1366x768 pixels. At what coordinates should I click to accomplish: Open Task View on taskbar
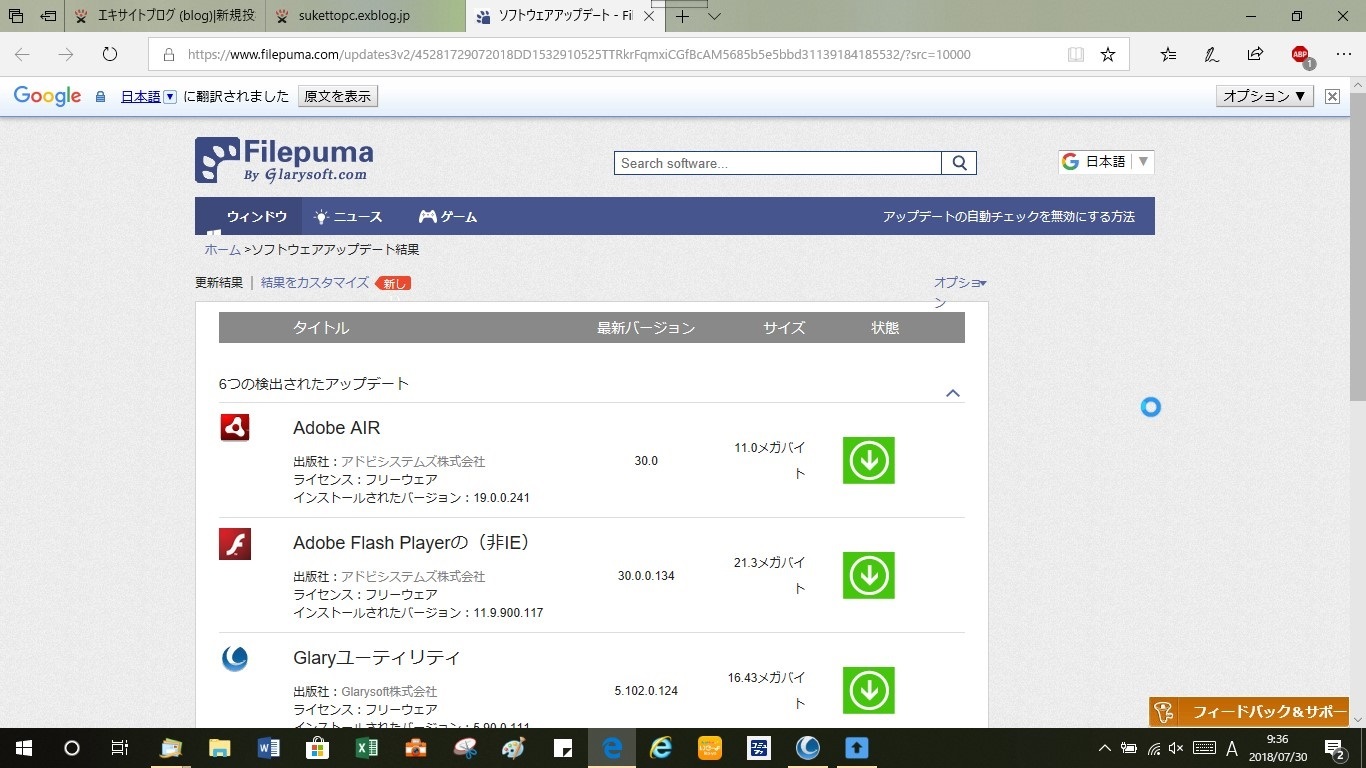[119, 747]
